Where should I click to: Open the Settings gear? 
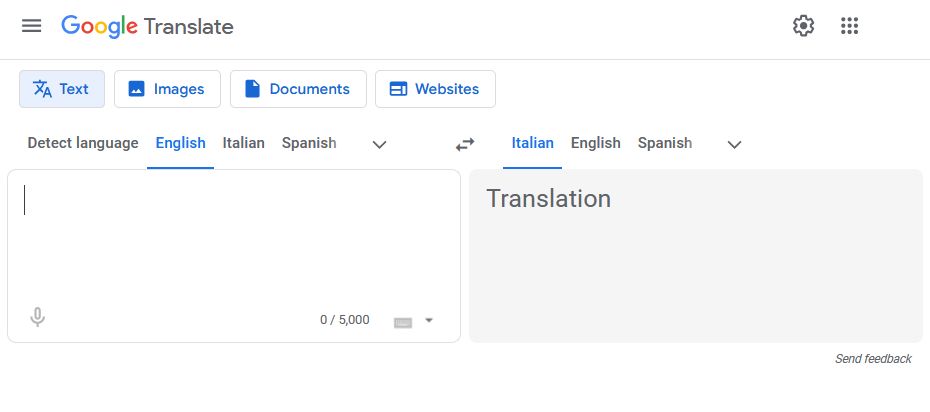(804, 26)
